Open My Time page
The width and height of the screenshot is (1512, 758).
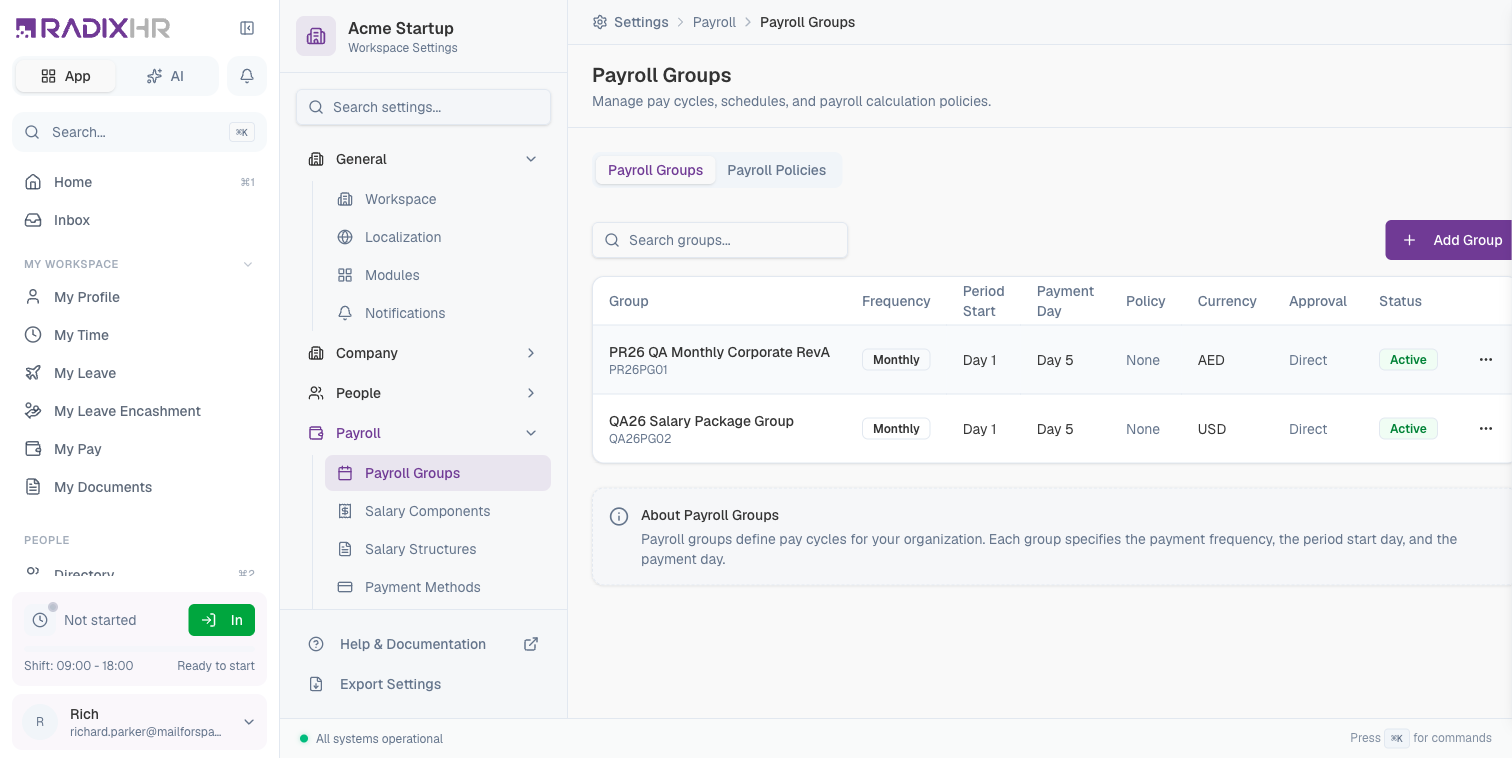coord(139,335)
